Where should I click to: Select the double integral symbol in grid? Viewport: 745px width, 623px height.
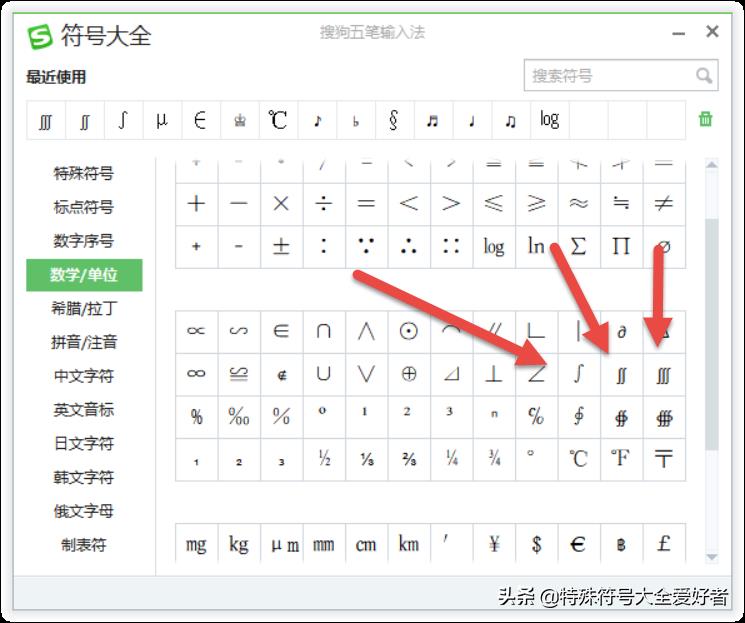[x=621, y=374]
